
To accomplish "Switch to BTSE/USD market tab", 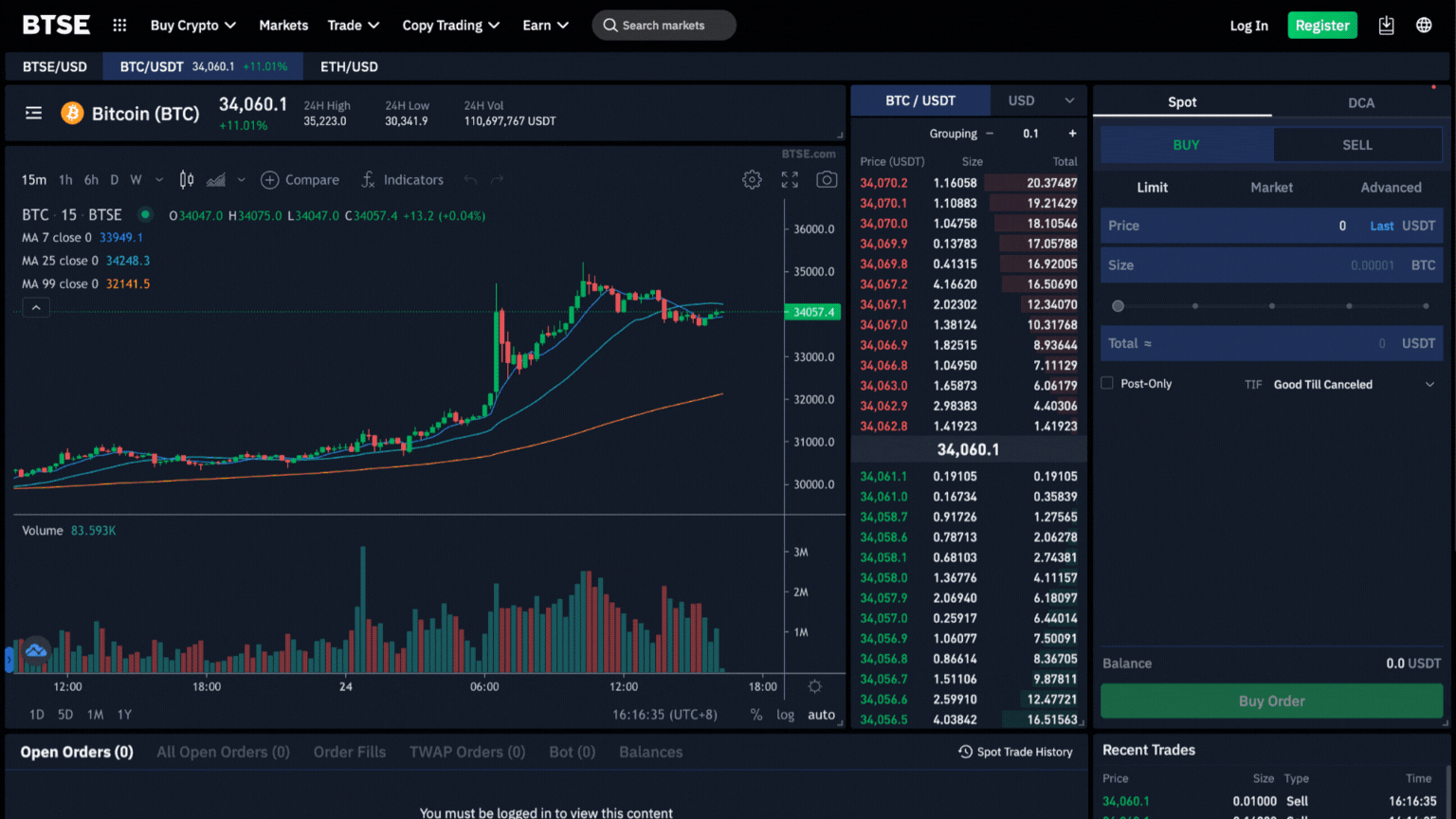I will [55, 66].
